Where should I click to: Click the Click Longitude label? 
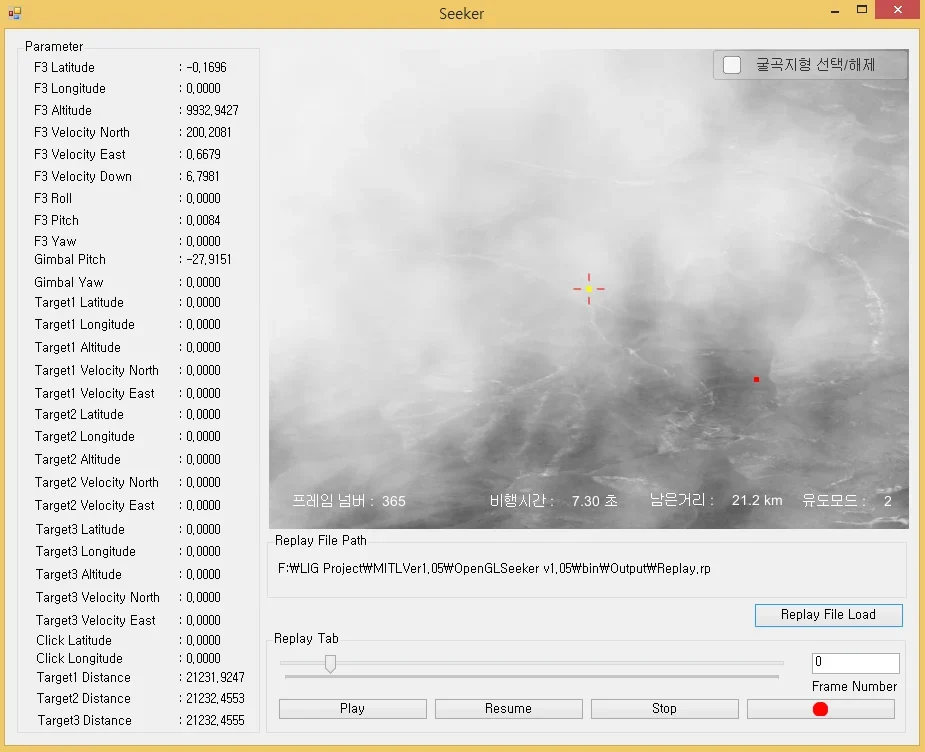[x=79, y=658]
